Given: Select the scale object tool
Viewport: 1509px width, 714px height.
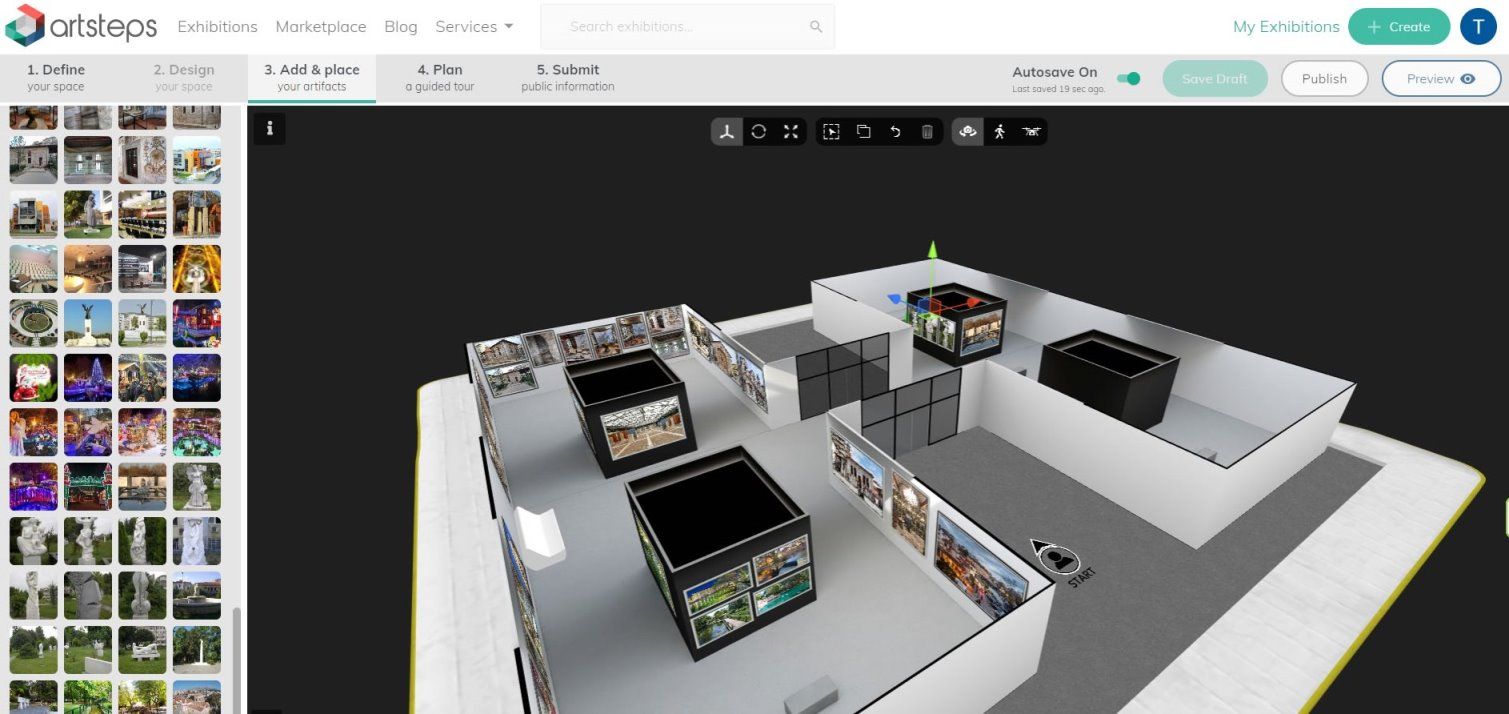Looking at the screenshot, I should (x=791, y=132).
